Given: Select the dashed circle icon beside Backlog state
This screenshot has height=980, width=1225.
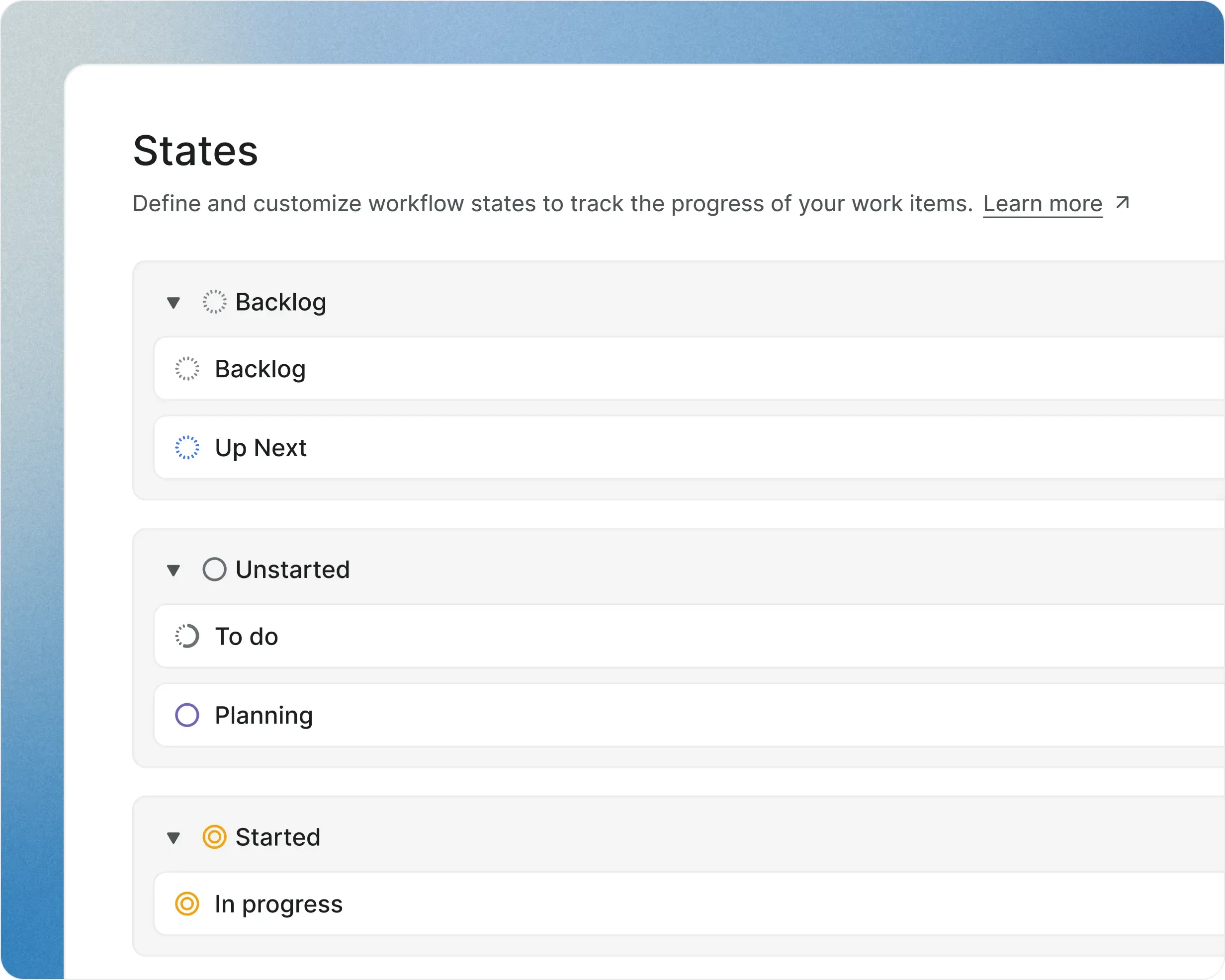Looking at the screenshot, I should point(187,368).
